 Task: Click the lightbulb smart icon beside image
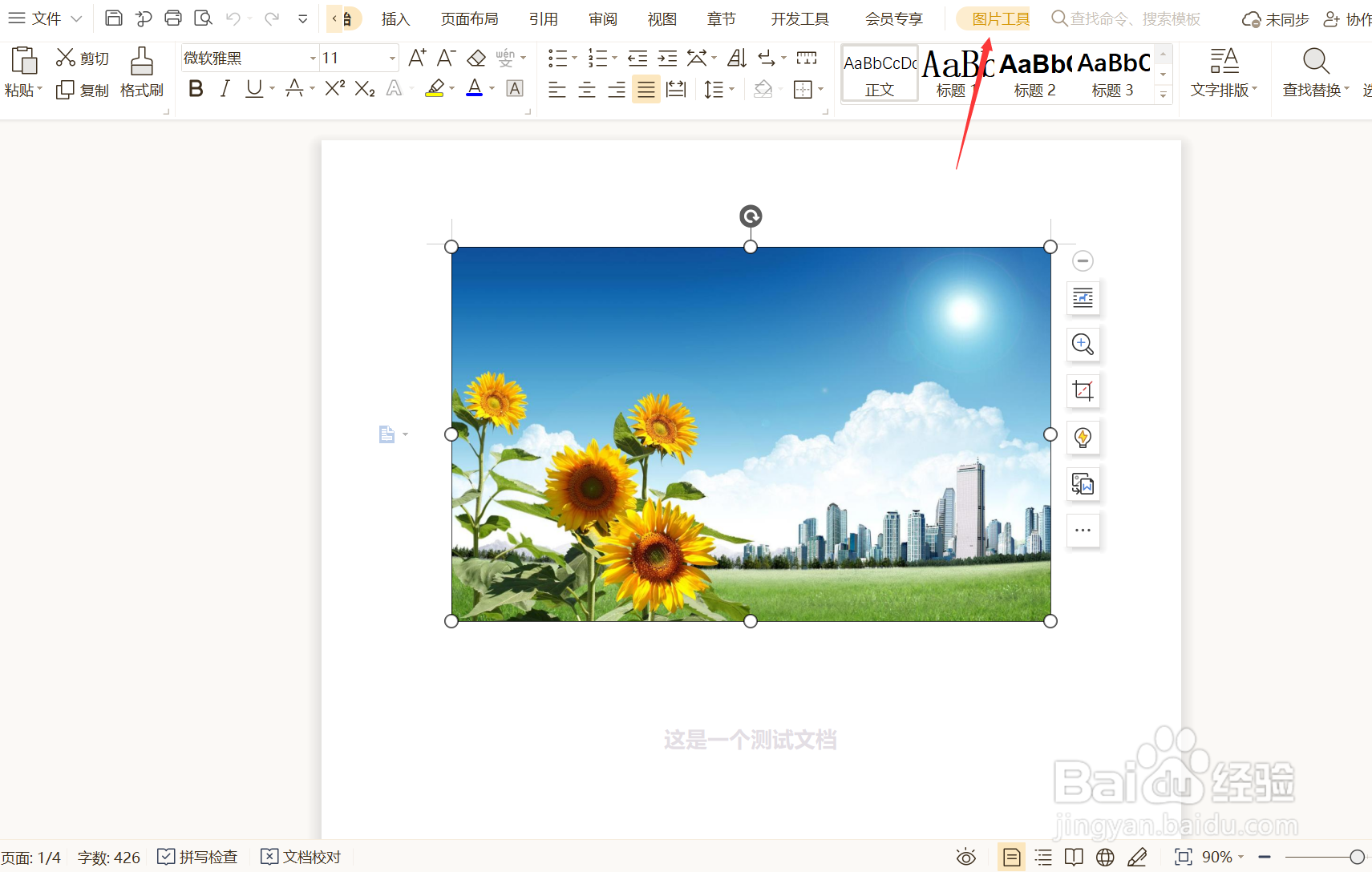coord(1083,438)
